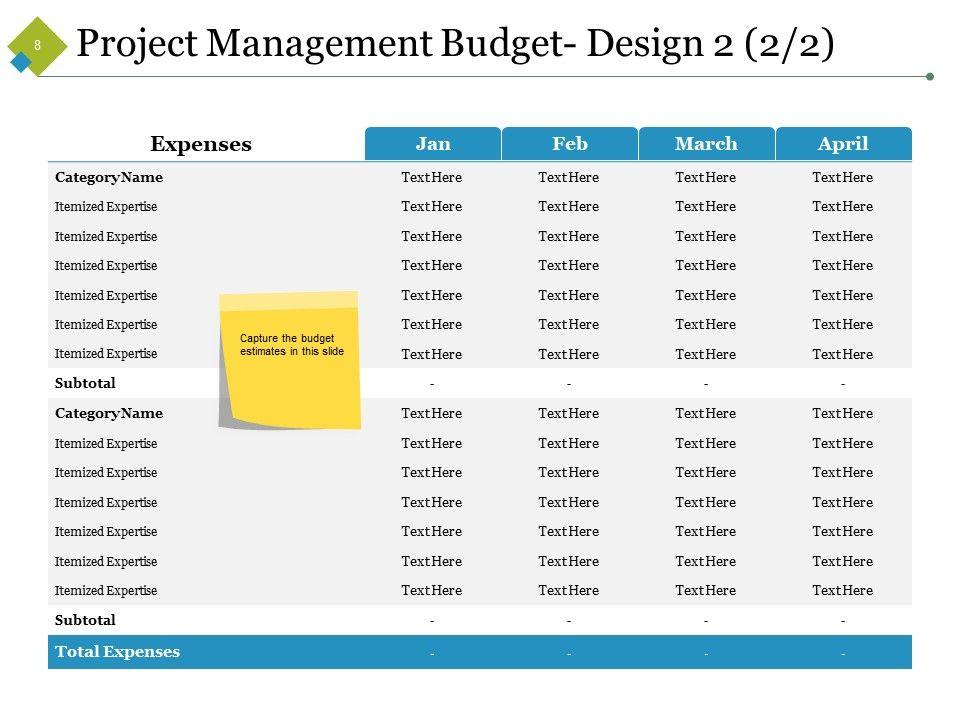The height and width of the screenshot is (720, 960).
Task: Select the second Category Name row label
Action: pyautogui.click(x=109, y=414)
